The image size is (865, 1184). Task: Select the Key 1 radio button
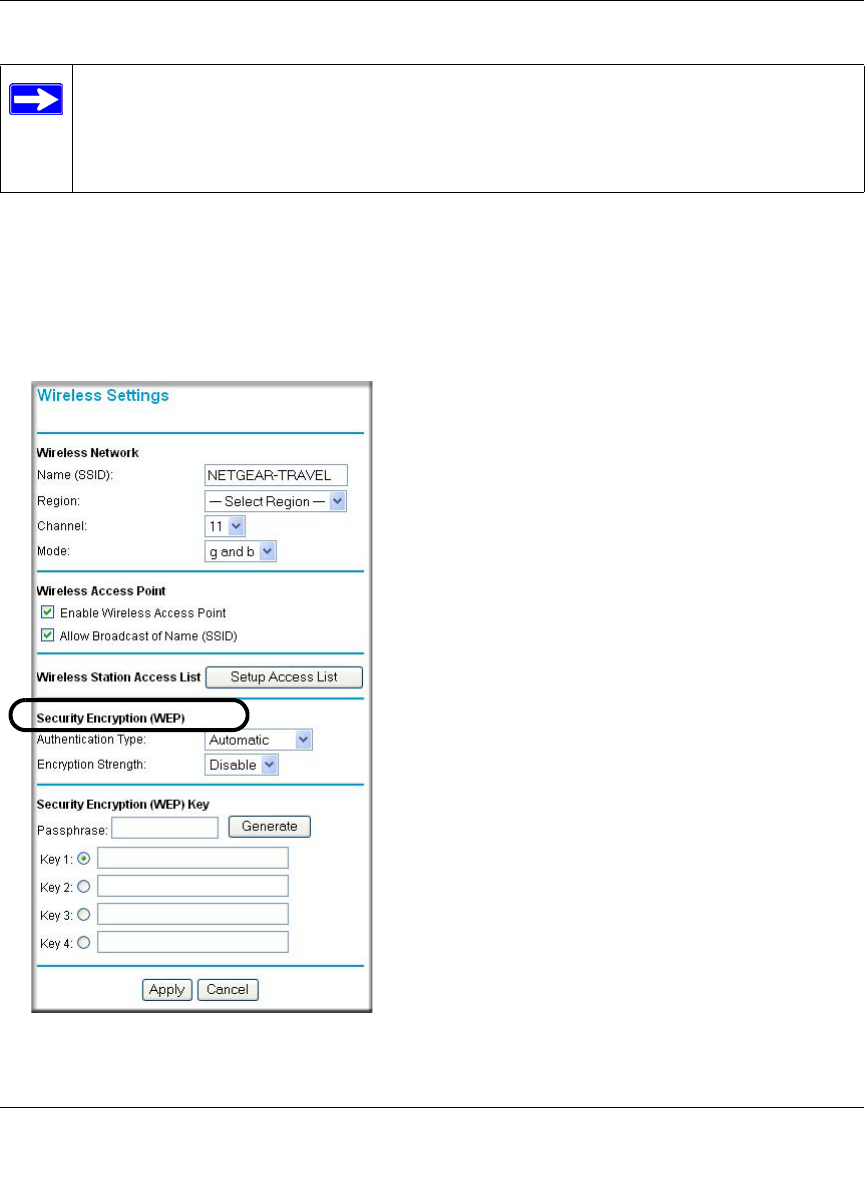point(84,859)
